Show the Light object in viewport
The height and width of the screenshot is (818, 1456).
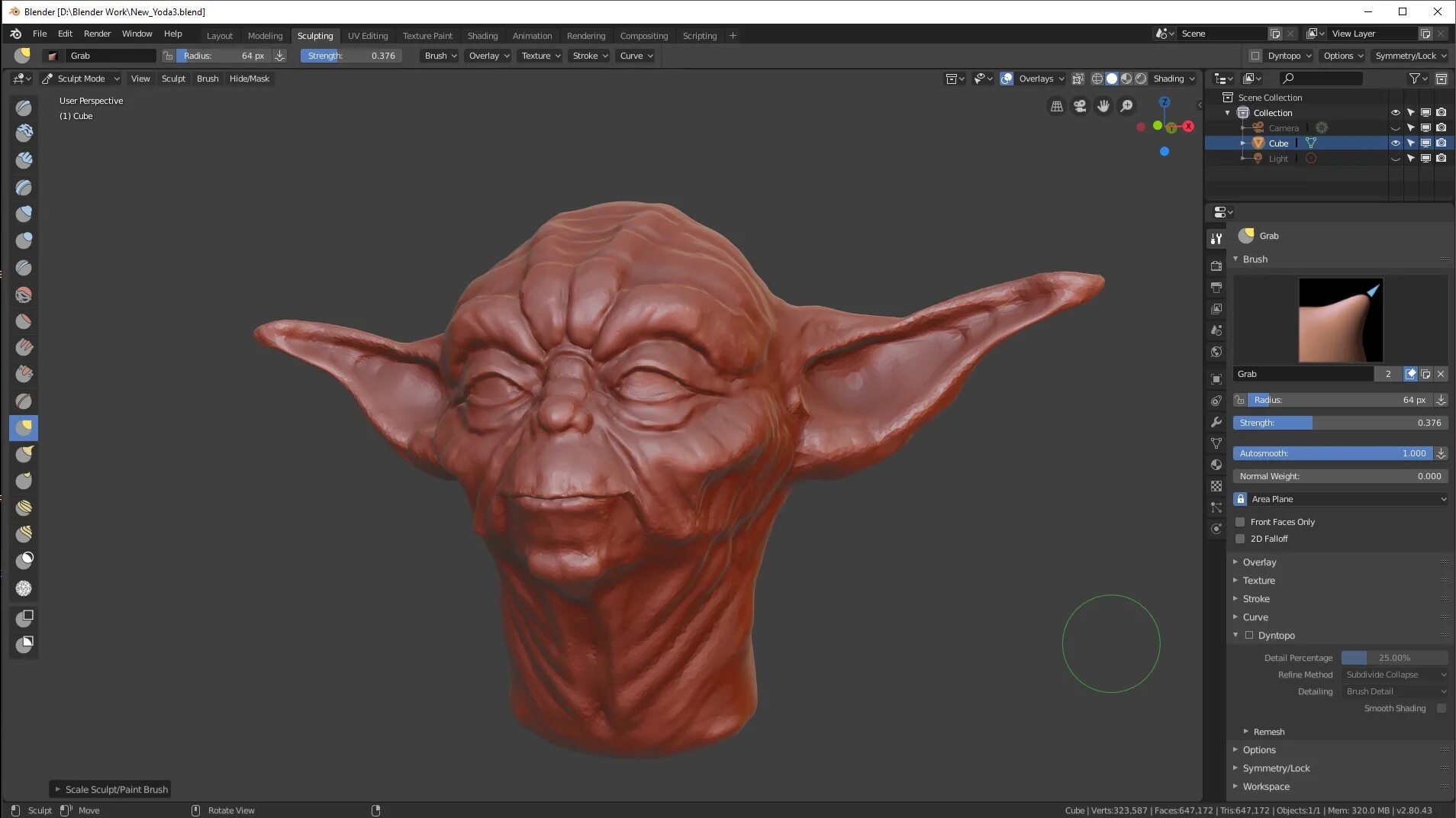coord(1396,158)
